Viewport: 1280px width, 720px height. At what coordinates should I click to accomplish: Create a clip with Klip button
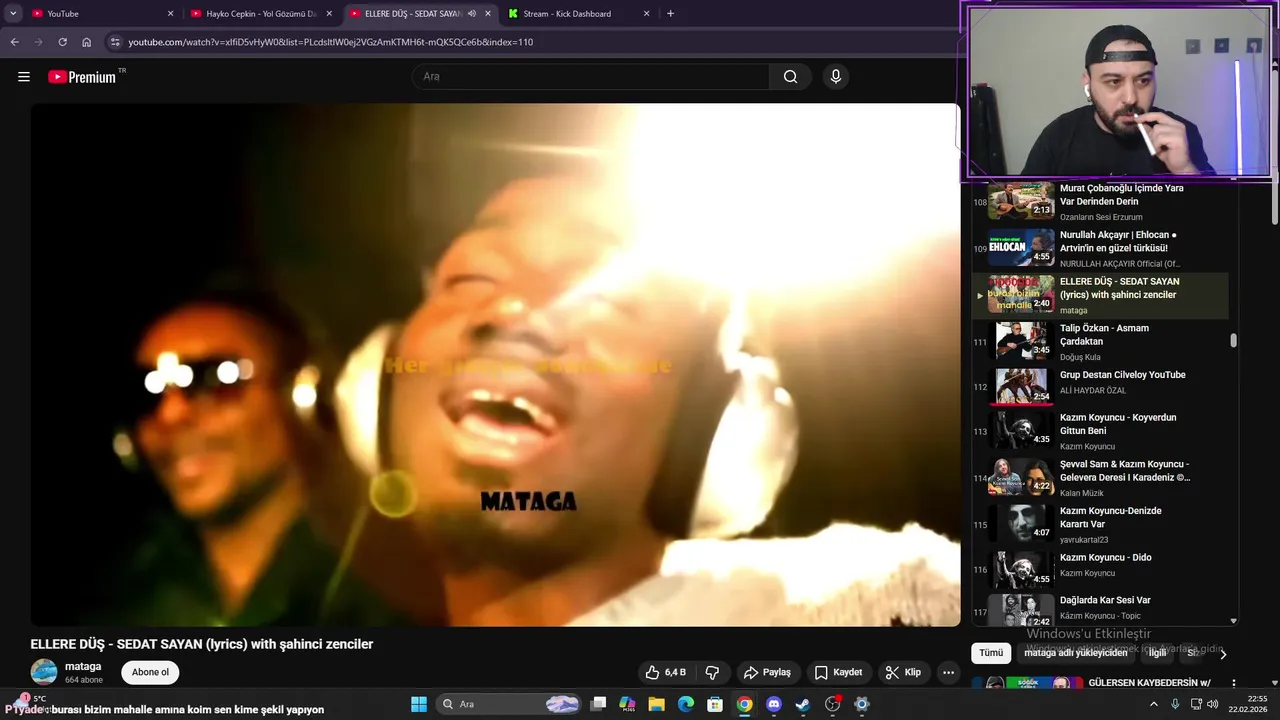click(903, 672)
